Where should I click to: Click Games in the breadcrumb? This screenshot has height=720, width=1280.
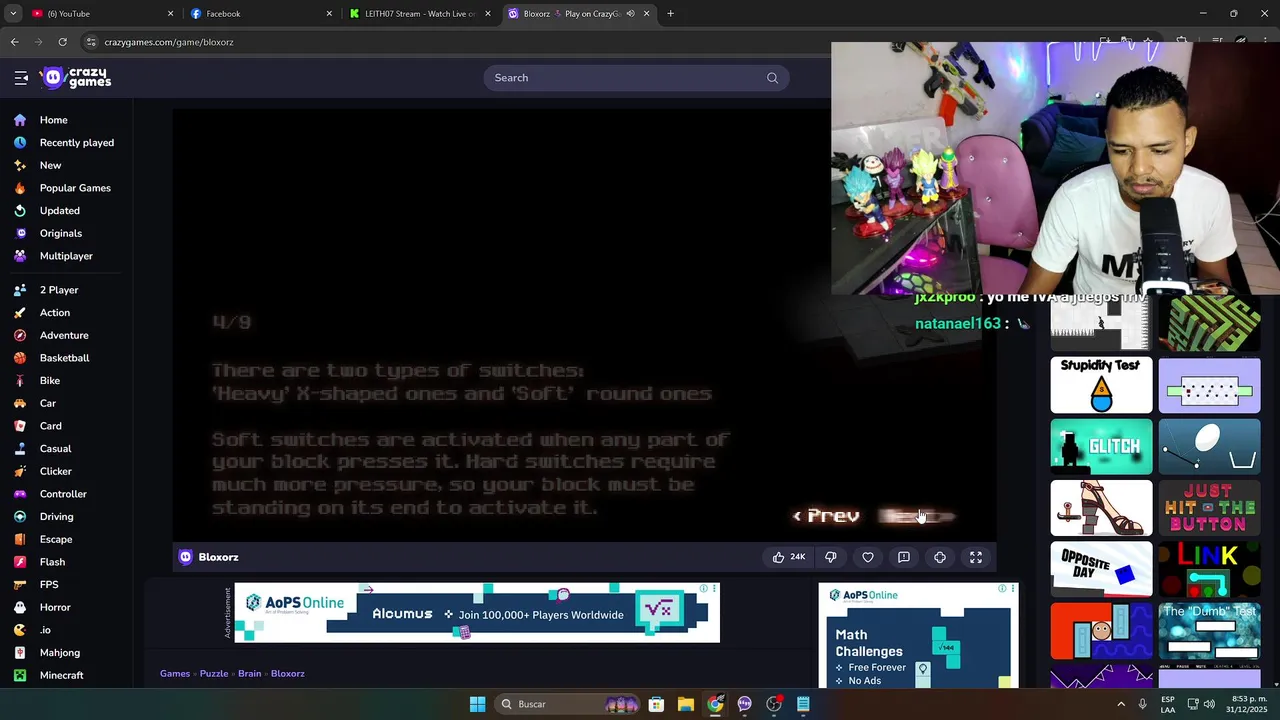click(x=175, y=673)
